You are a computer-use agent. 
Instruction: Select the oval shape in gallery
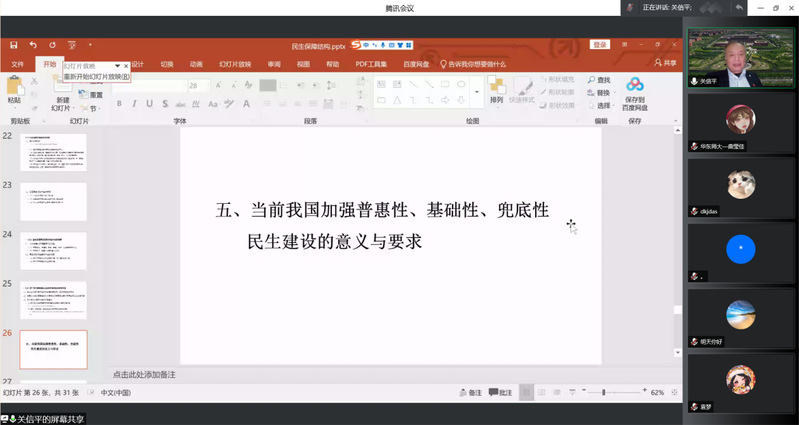[461, 84]
